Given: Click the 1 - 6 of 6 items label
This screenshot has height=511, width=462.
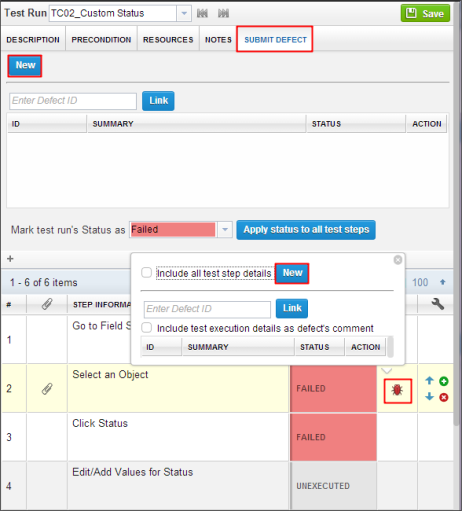Looking at the screenshot, I should pyautogui.click(x=44, y=283).
